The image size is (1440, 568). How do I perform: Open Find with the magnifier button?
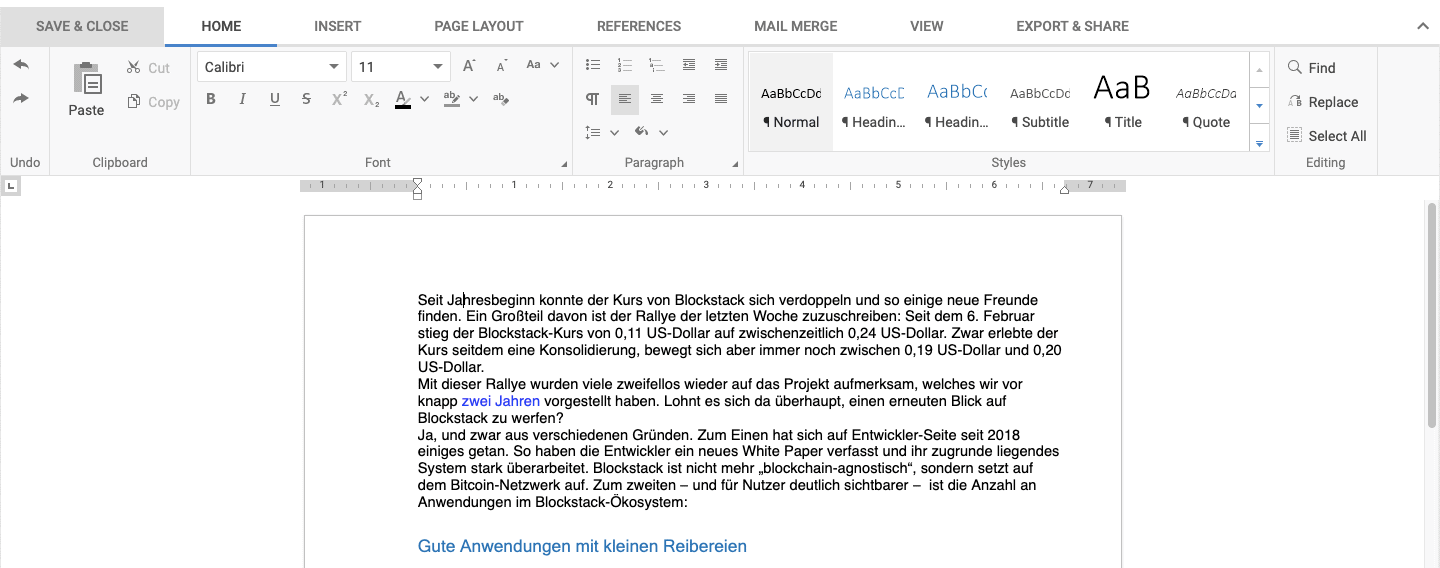click(x=1311, y=68)
